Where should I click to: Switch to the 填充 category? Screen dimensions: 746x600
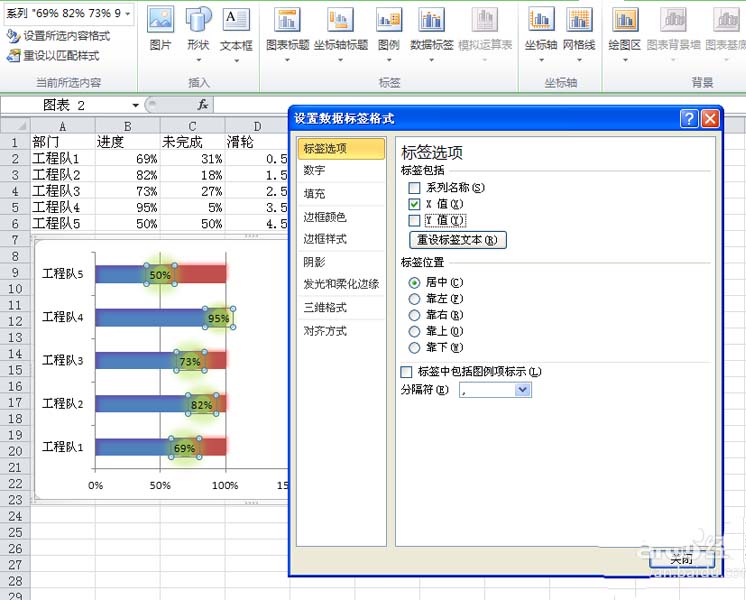[x=341, y=194]
